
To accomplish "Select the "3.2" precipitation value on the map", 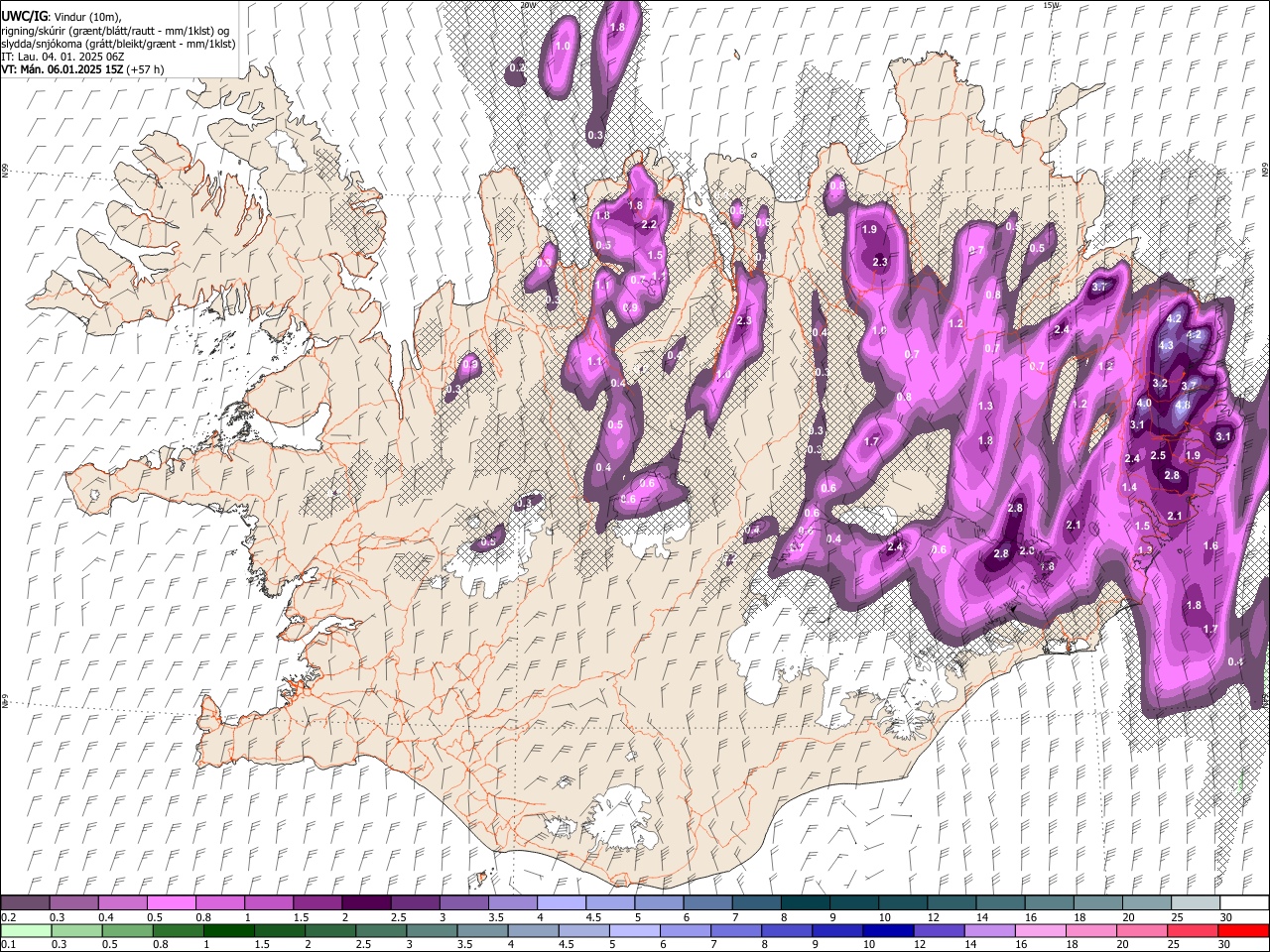I will [1160, 383].
